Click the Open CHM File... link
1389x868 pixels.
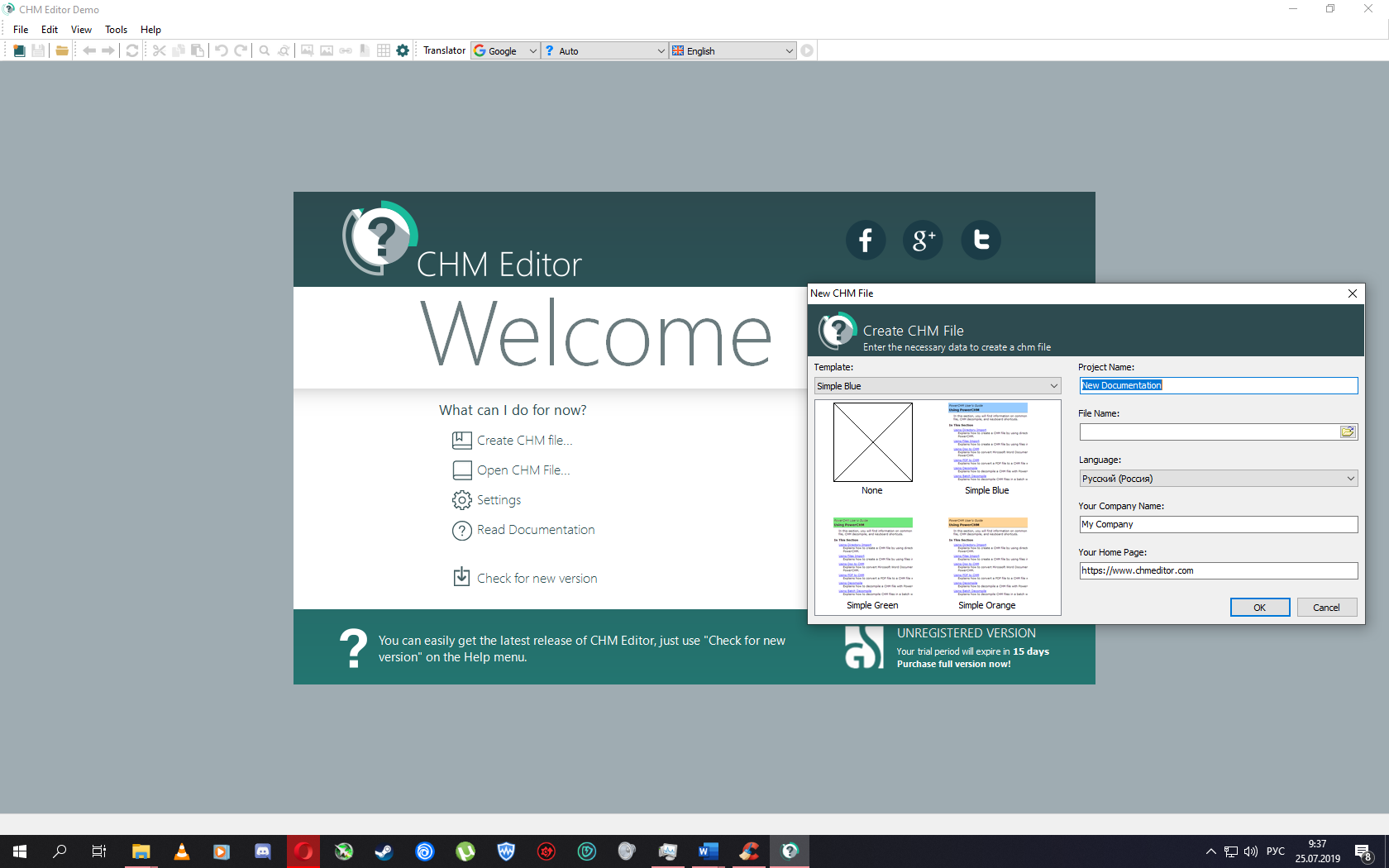[523, 470]
